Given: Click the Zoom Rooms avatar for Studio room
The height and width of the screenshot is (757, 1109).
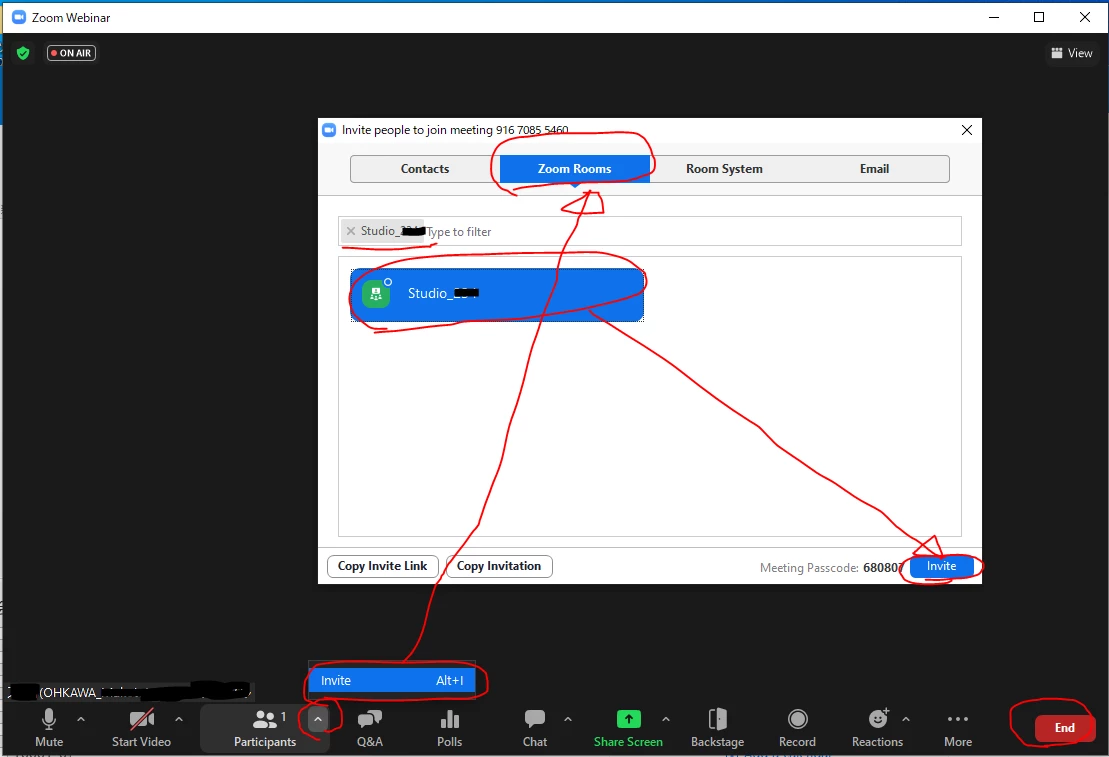Looking at the screenshot, I should (376, 294).
